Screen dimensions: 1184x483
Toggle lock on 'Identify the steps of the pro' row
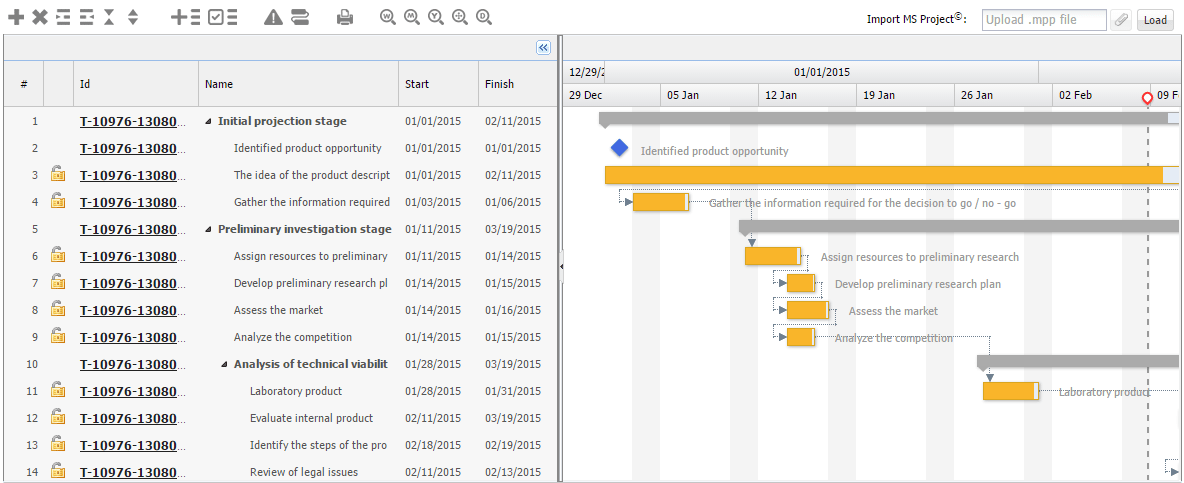point(57,445)
